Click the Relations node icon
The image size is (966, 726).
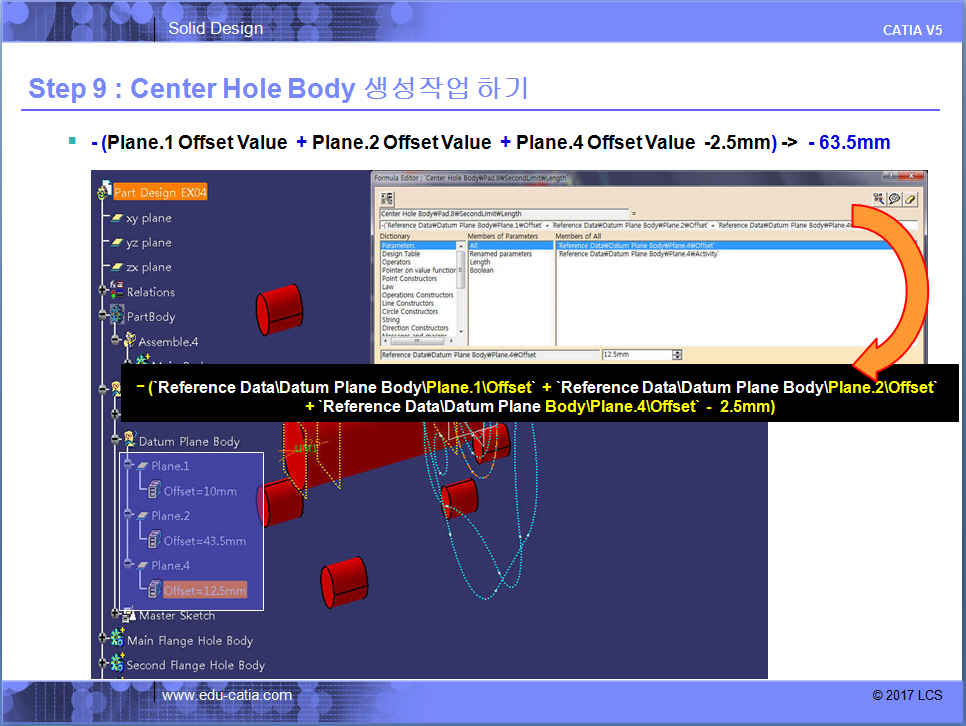pyautogui.click(x=116, y=292)
